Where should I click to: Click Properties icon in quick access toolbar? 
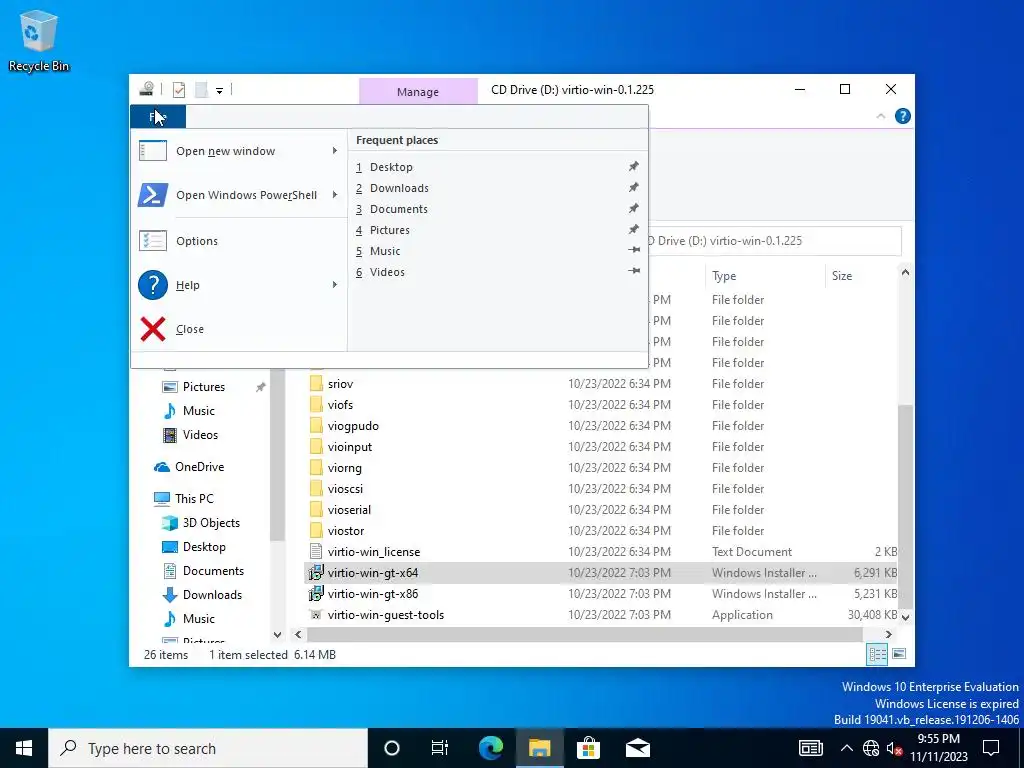click(x=179, y=89)
